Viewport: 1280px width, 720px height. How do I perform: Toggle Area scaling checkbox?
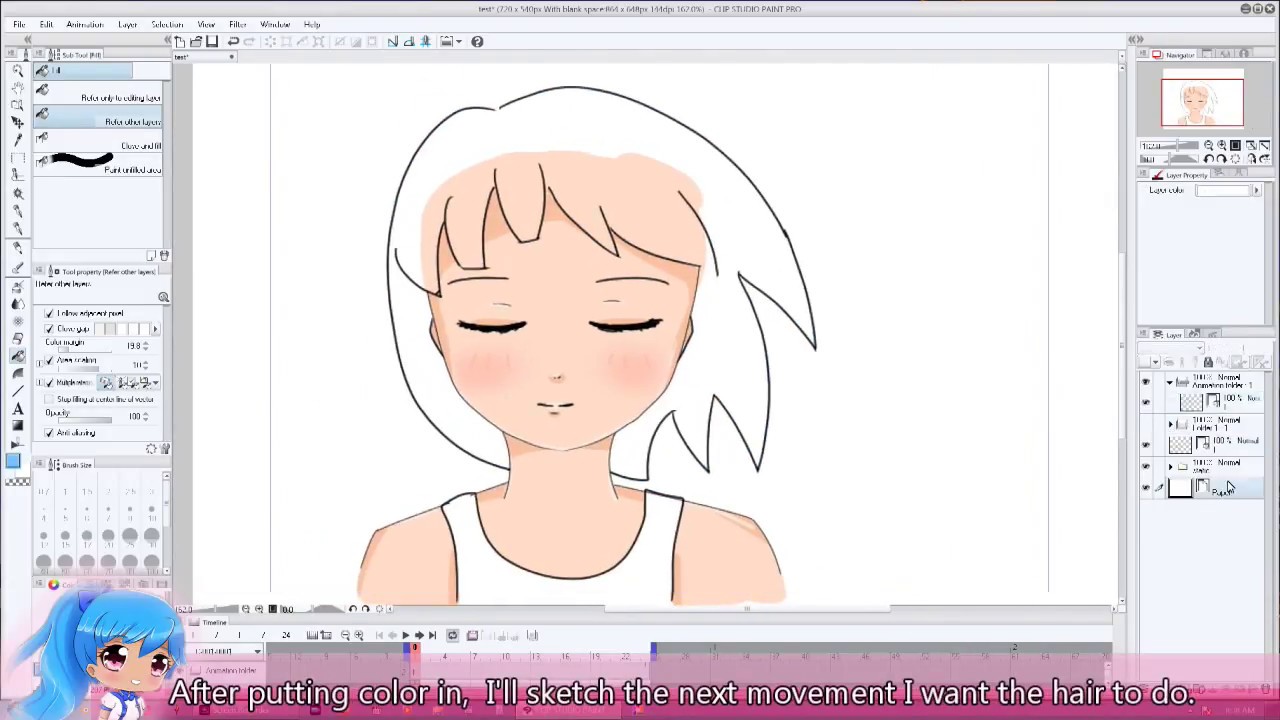[49, 360]
